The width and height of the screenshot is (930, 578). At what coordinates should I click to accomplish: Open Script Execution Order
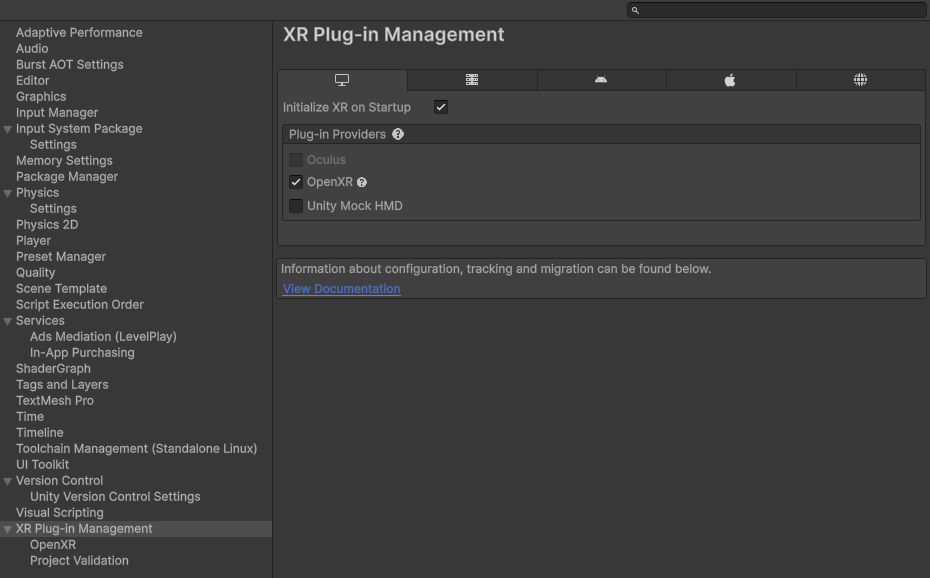[x=79, y=305]
